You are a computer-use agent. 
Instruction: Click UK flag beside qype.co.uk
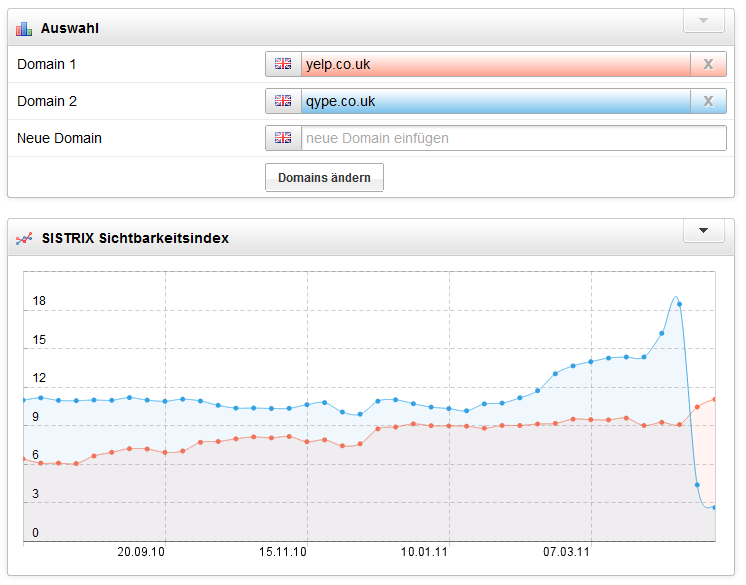pos(283,101)
